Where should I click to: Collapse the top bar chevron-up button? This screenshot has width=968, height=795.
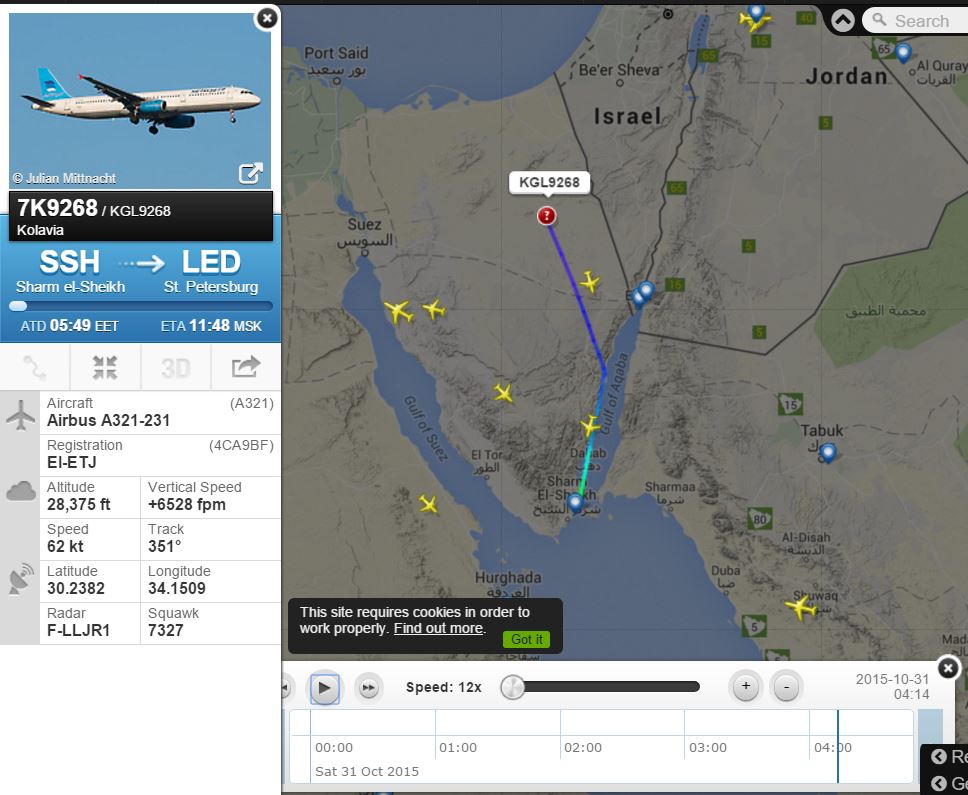click(x=843, y=20)
